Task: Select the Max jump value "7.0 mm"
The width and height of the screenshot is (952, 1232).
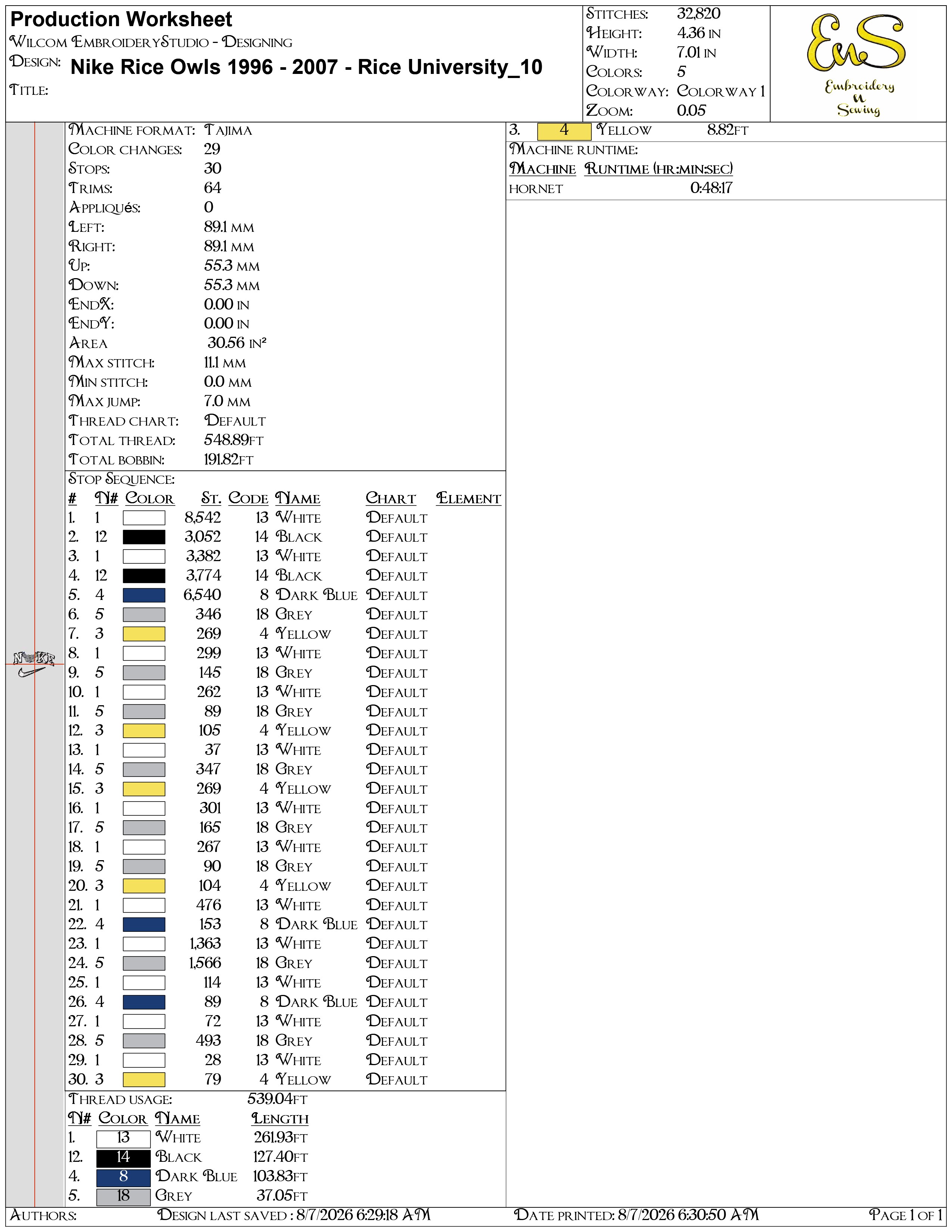Action: pyautogui.click(x=227, y=401)
